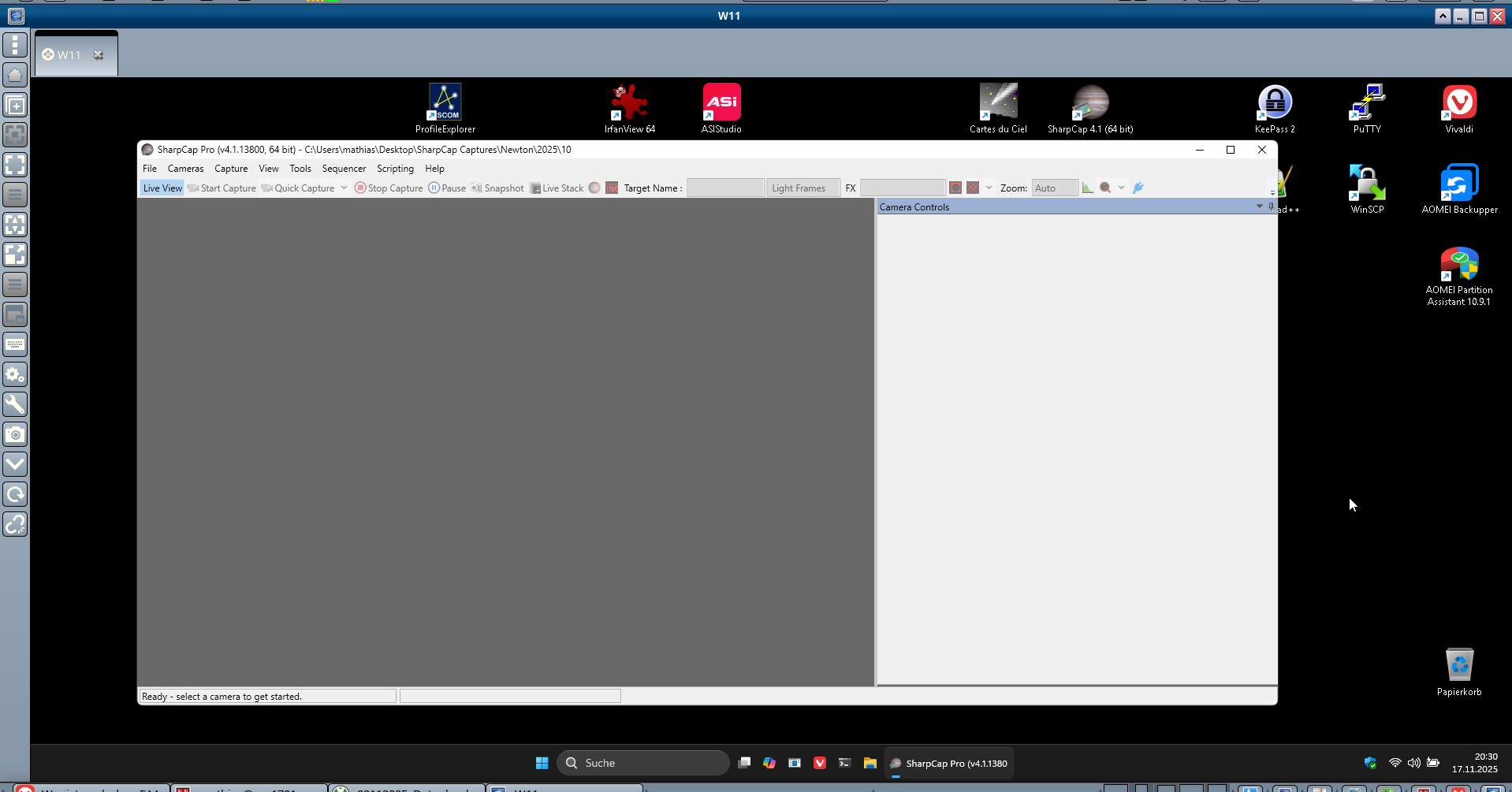Click the KeePass 2 desktop icon
This screenshot has height=792, width=1512.
[x=1275, y=109]
